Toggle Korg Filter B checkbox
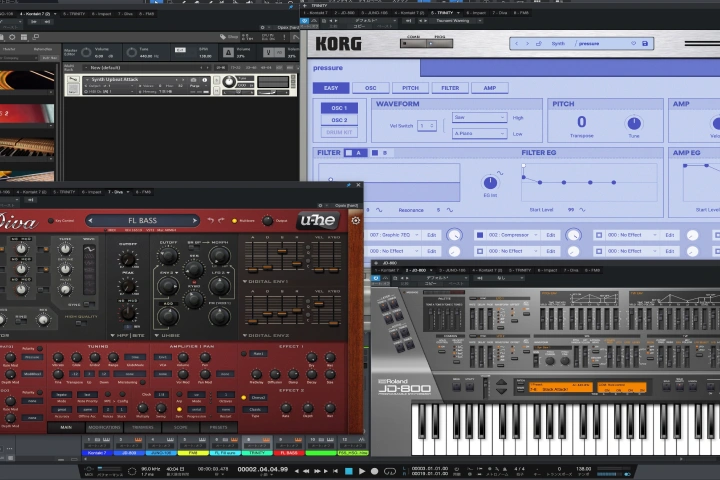 (x=375, y=152)
